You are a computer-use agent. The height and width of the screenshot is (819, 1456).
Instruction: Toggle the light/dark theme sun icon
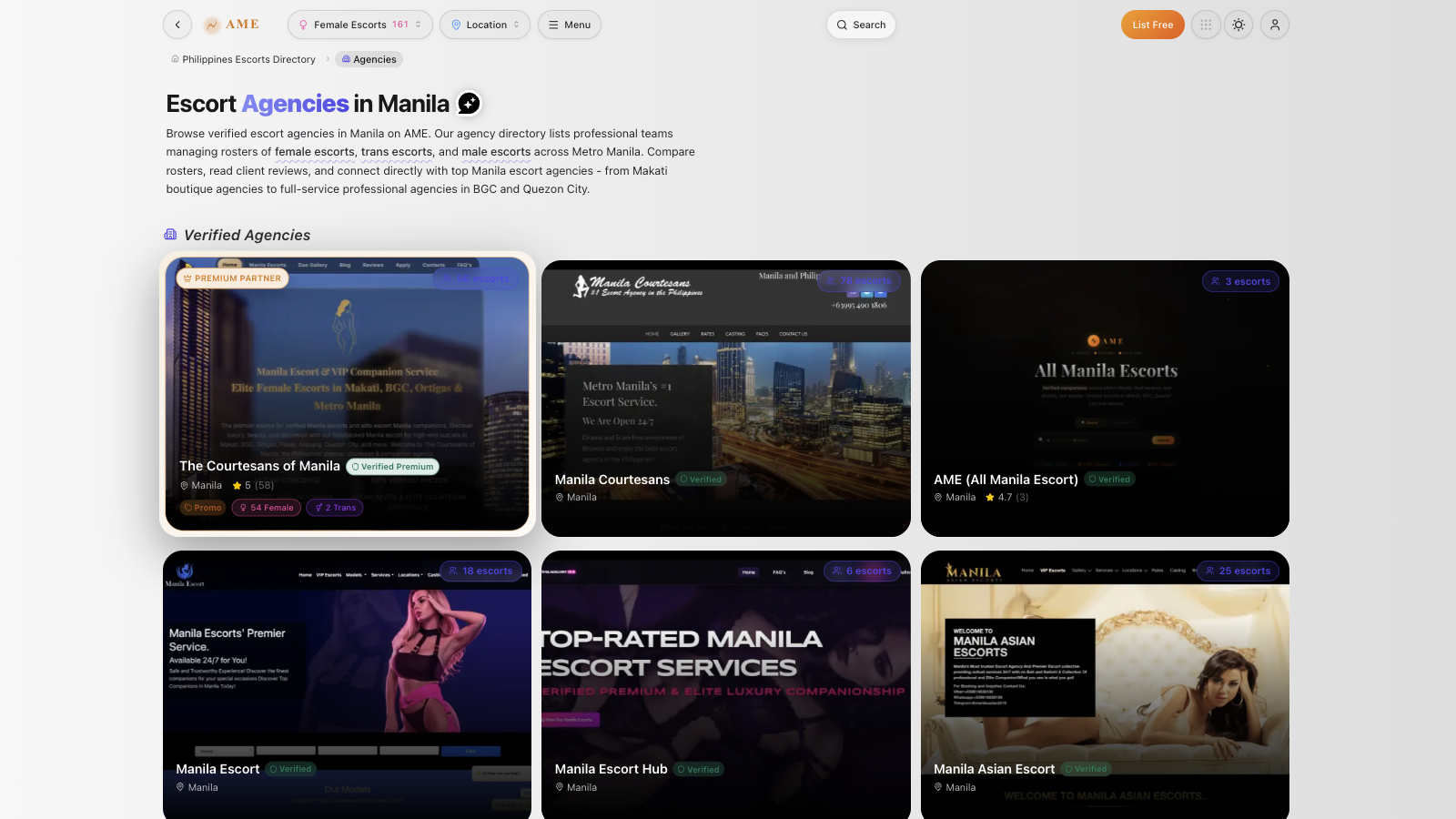[1239, 25]
